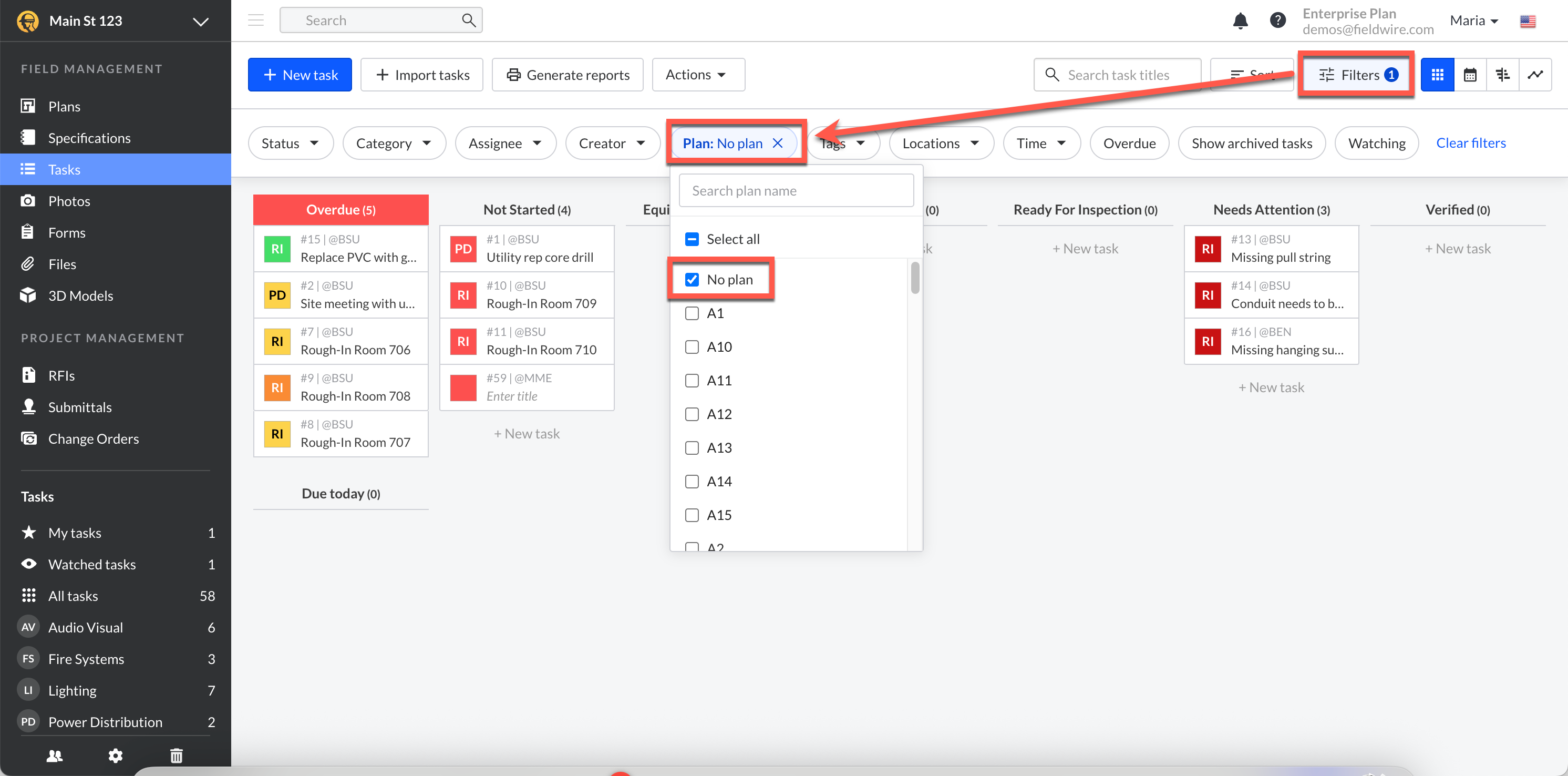Viewport: 1568px width, 776px height.
Task: Uncheck the No plan checkbox
Action: 692,280
